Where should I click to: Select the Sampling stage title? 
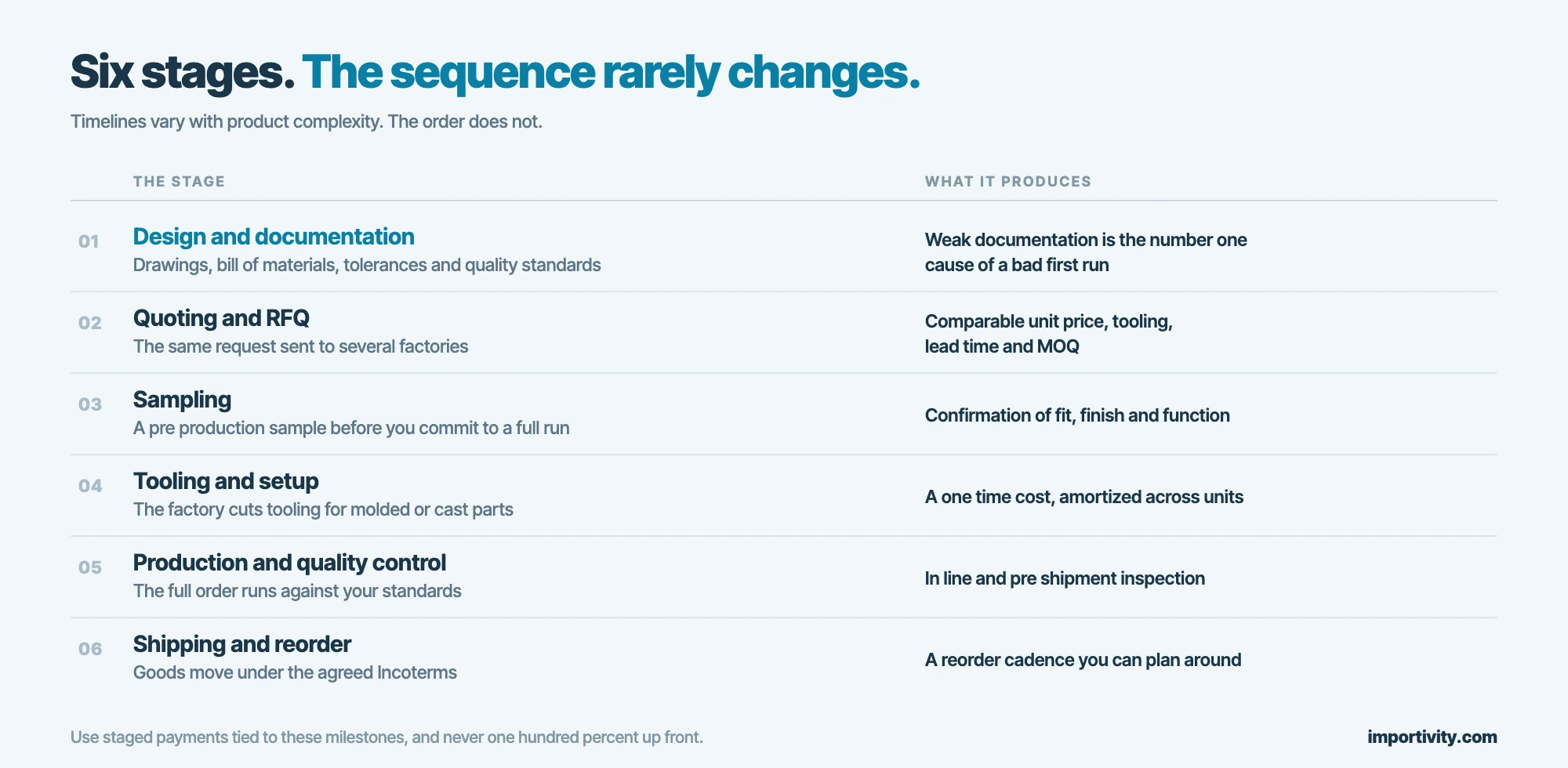(182, 400)
